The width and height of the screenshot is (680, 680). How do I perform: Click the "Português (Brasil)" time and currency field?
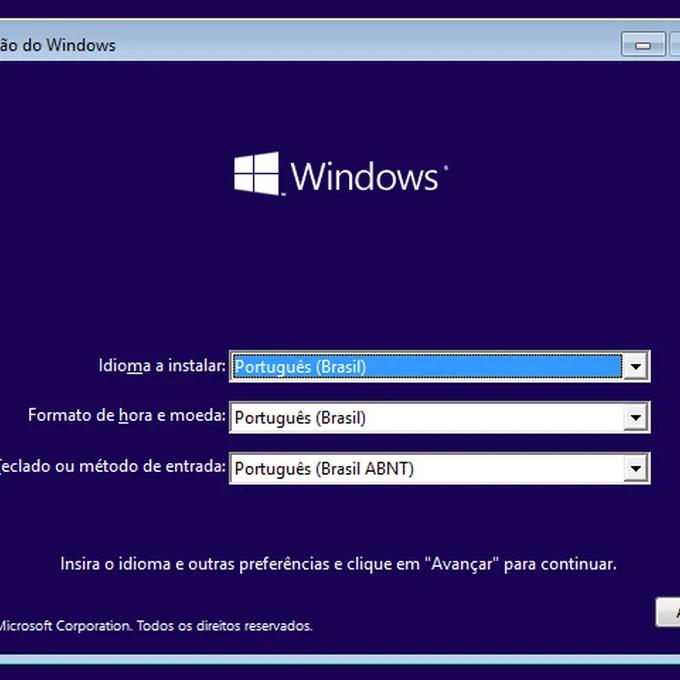439,418
